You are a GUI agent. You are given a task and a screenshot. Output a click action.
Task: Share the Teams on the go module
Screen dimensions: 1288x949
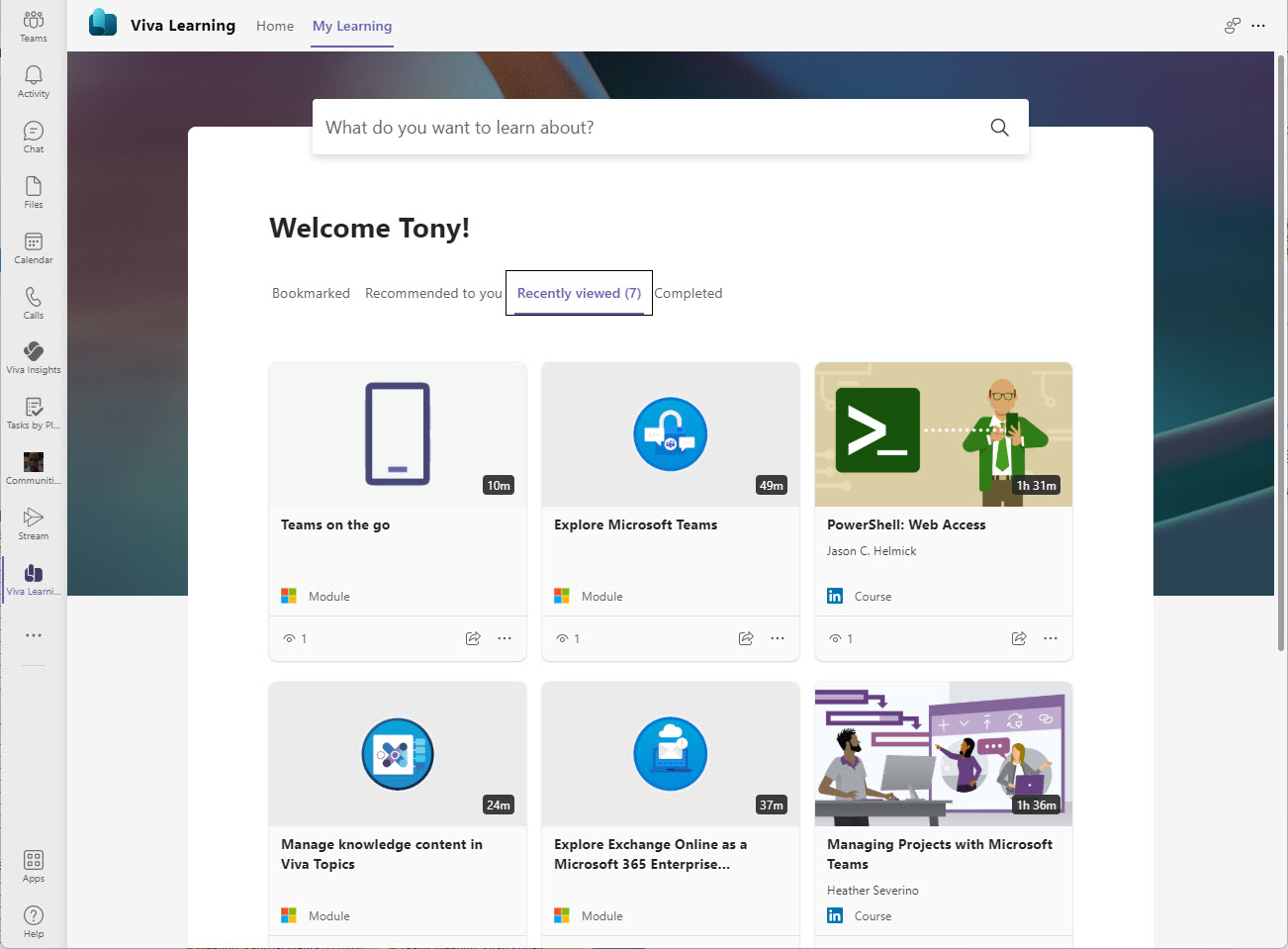(x=473, y=638)
